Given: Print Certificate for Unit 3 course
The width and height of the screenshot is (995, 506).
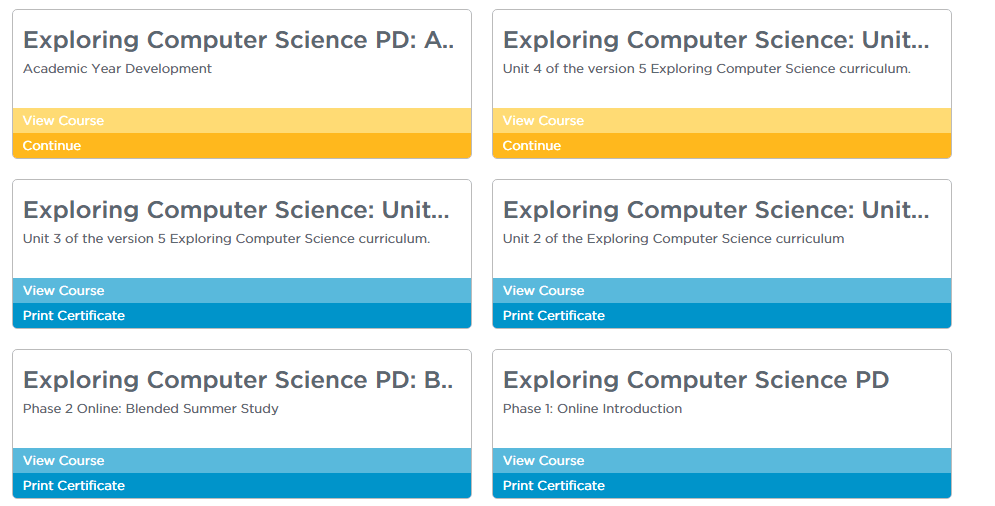Looking at the screenshot, I should (74, 316).
